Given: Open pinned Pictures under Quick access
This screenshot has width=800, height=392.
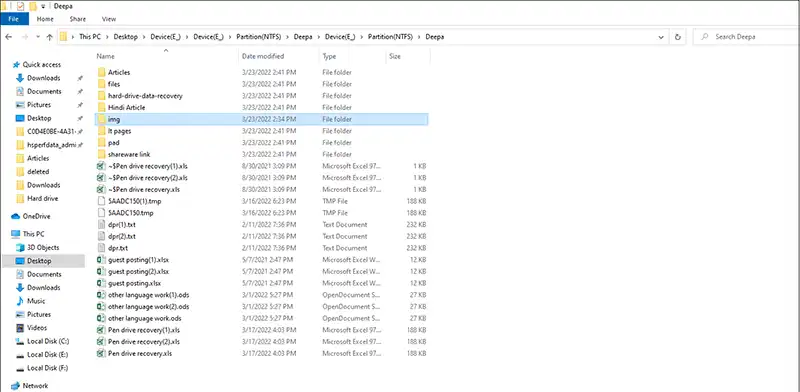Looking at the screenshot, I should tap(39, 105).
